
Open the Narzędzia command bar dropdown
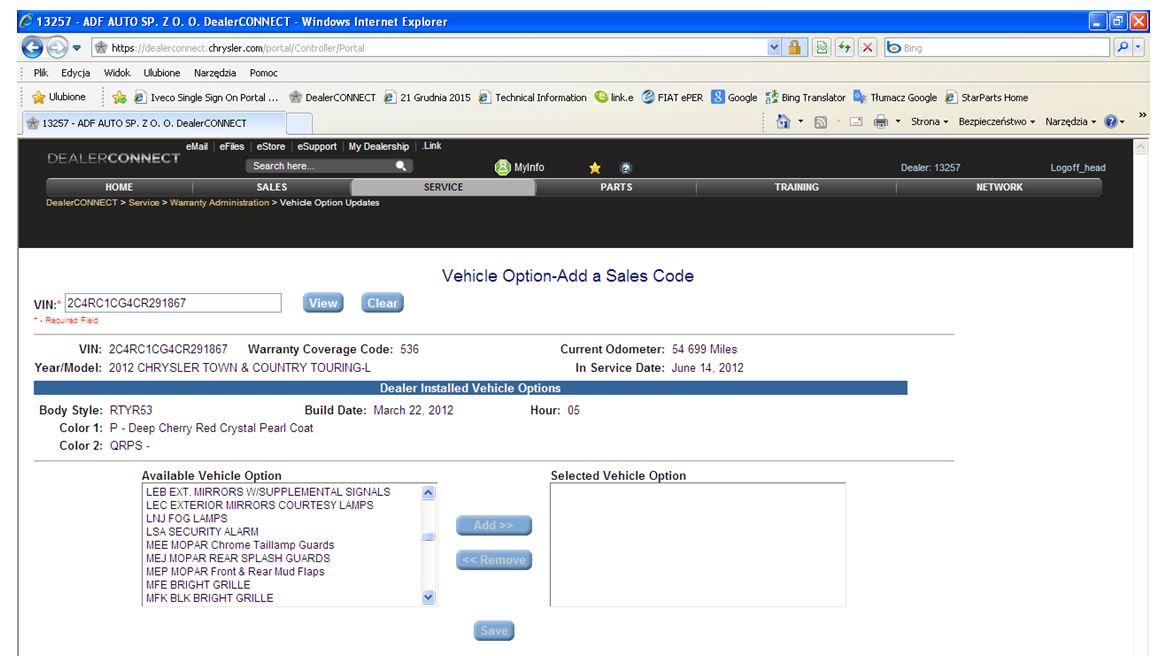pyautogui.click(x=1070, y=122)
